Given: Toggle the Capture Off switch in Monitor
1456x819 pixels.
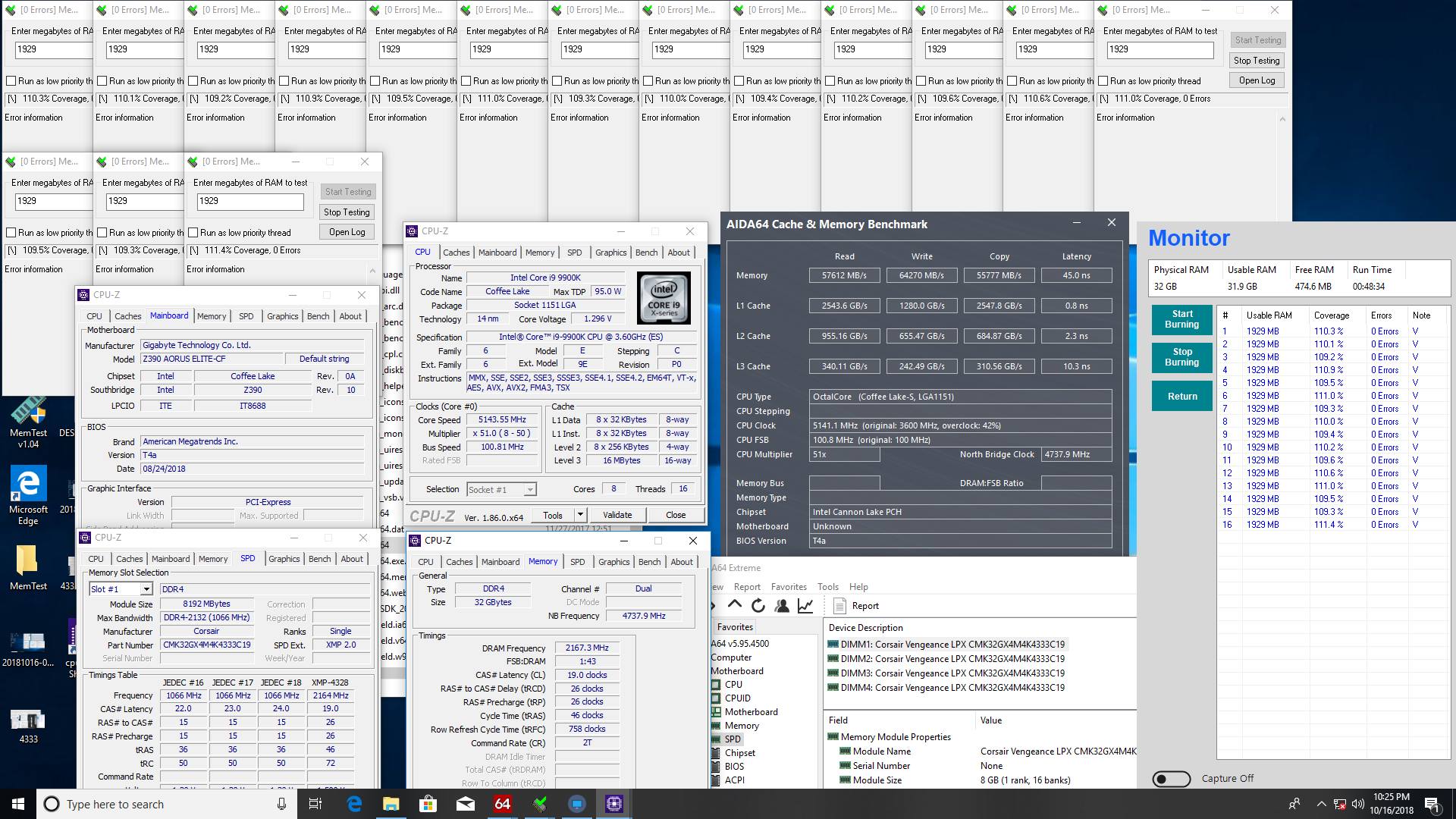Looking at the screenshot, I should (x=1171, y=778).
